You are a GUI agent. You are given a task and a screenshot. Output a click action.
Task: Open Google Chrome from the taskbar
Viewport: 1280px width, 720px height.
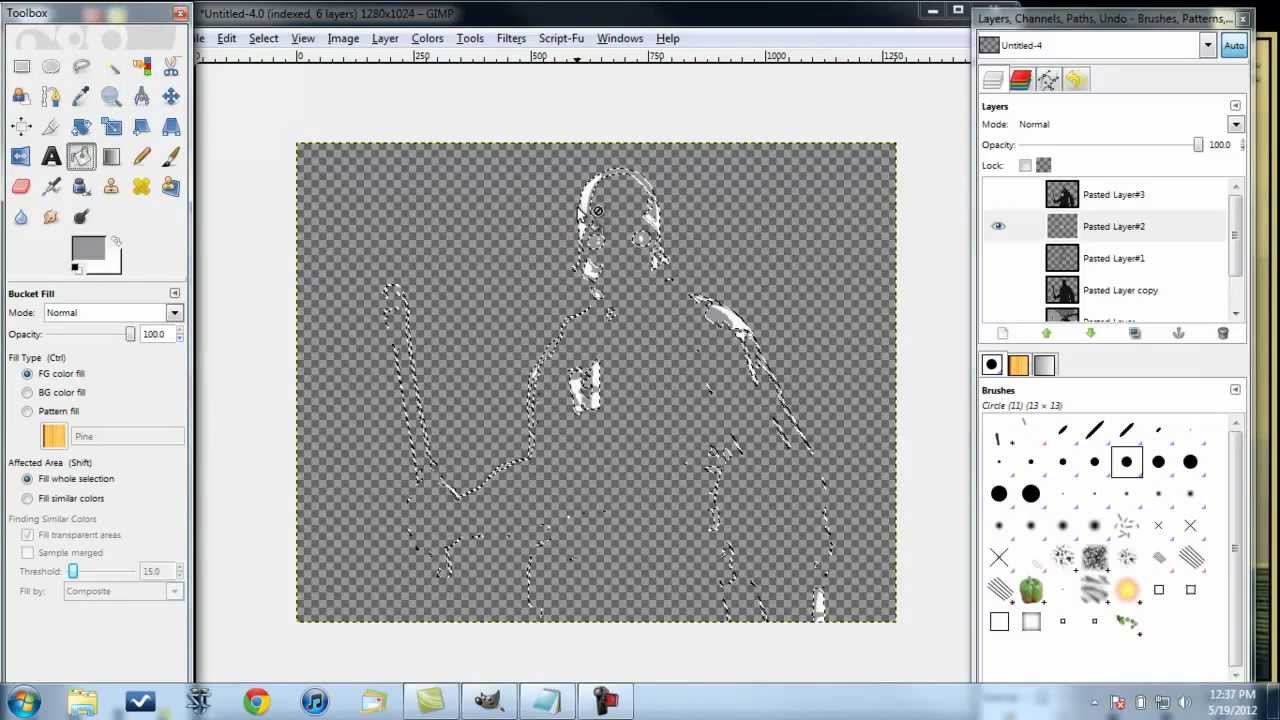click(257, 702)
